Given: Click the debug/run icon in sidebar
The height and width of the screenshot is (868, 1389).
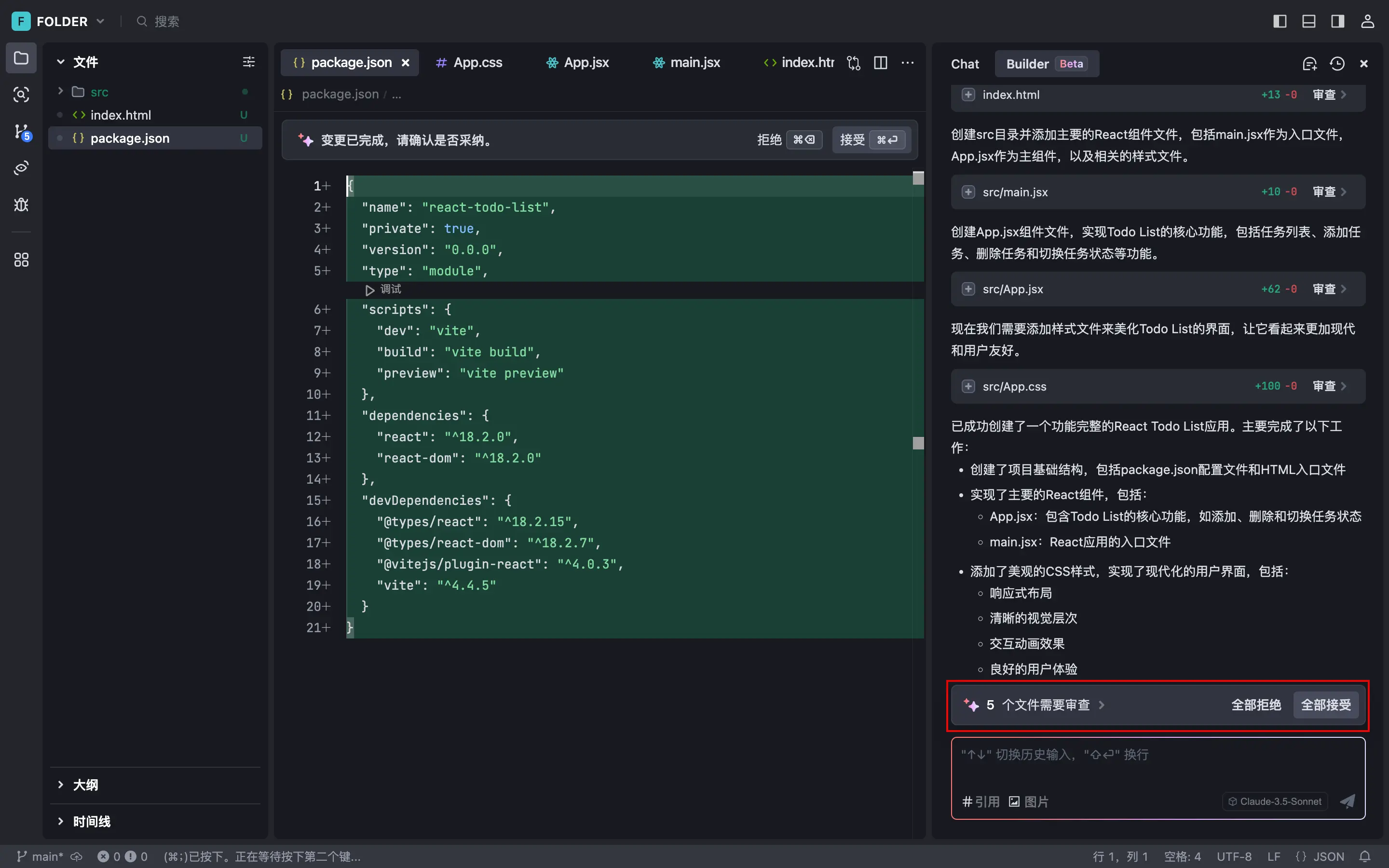Looking at the screenshot, I should (x=22, y=204).
